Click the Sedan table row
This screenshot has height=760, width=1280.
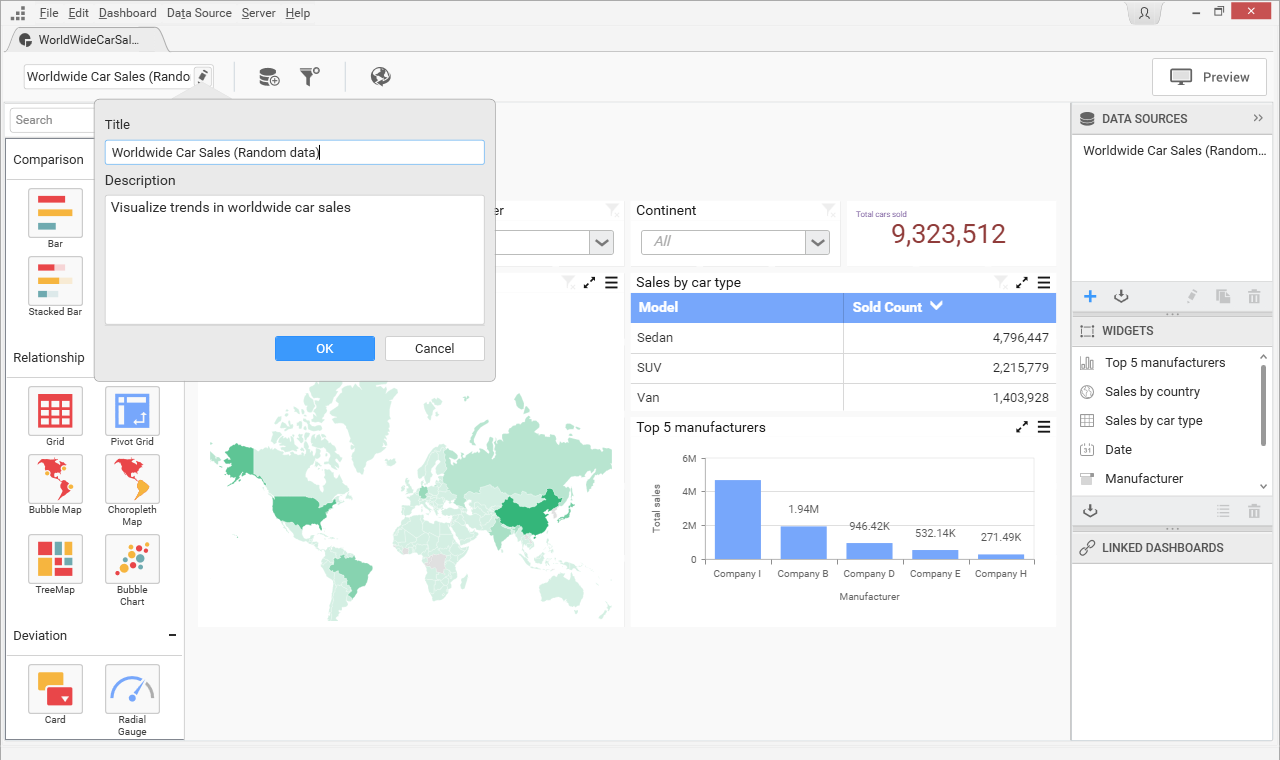[x=843, y=338]
